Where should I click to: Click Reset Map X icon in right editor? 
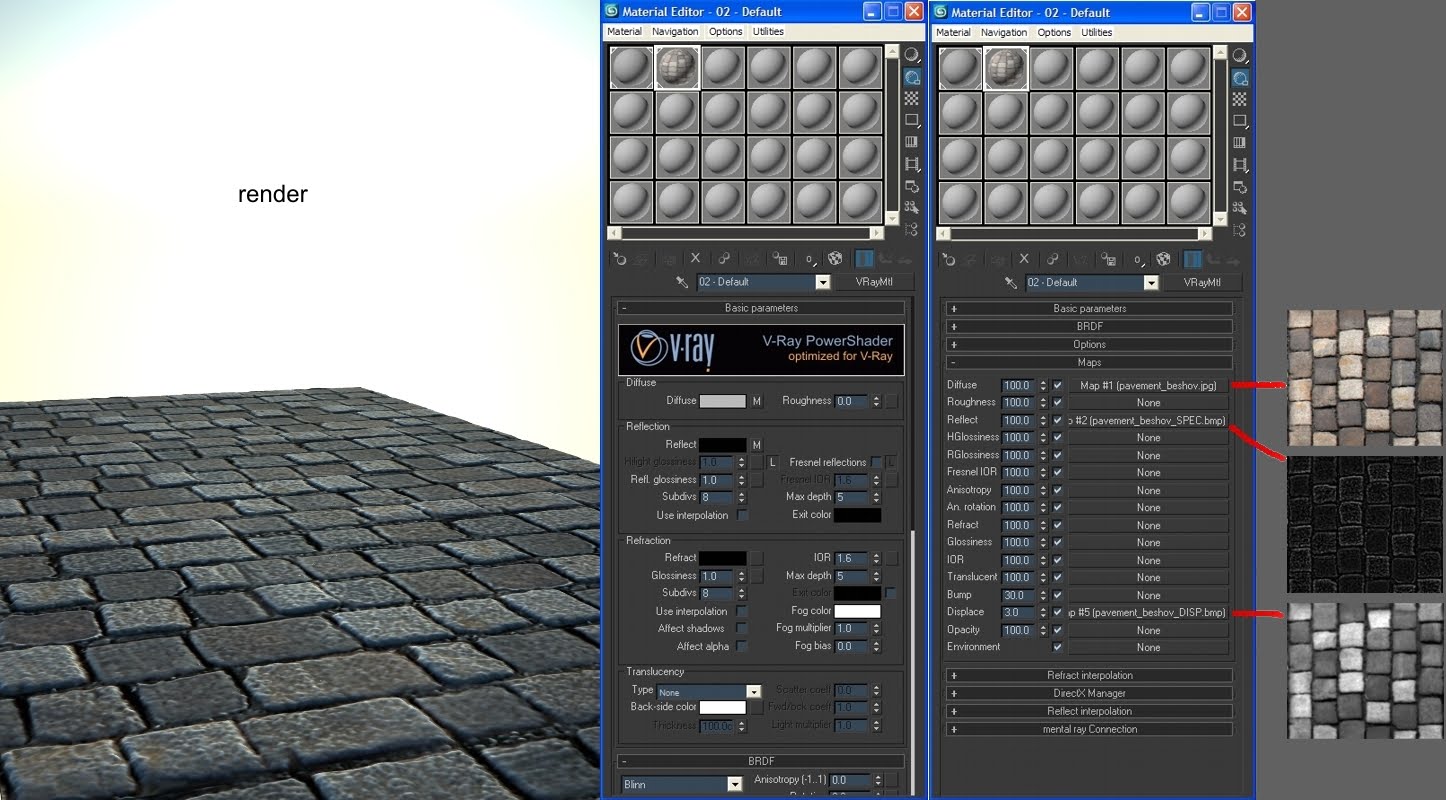(1025, 259)
